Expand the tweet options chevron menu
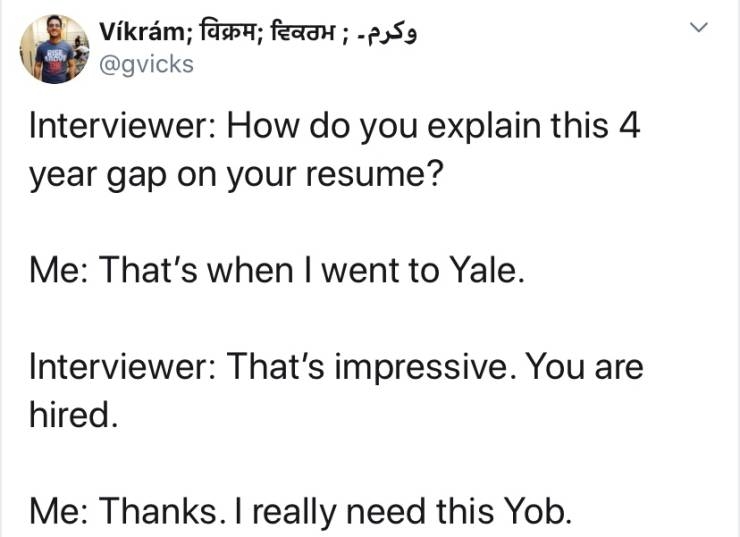740x537 pixels. 703,28
